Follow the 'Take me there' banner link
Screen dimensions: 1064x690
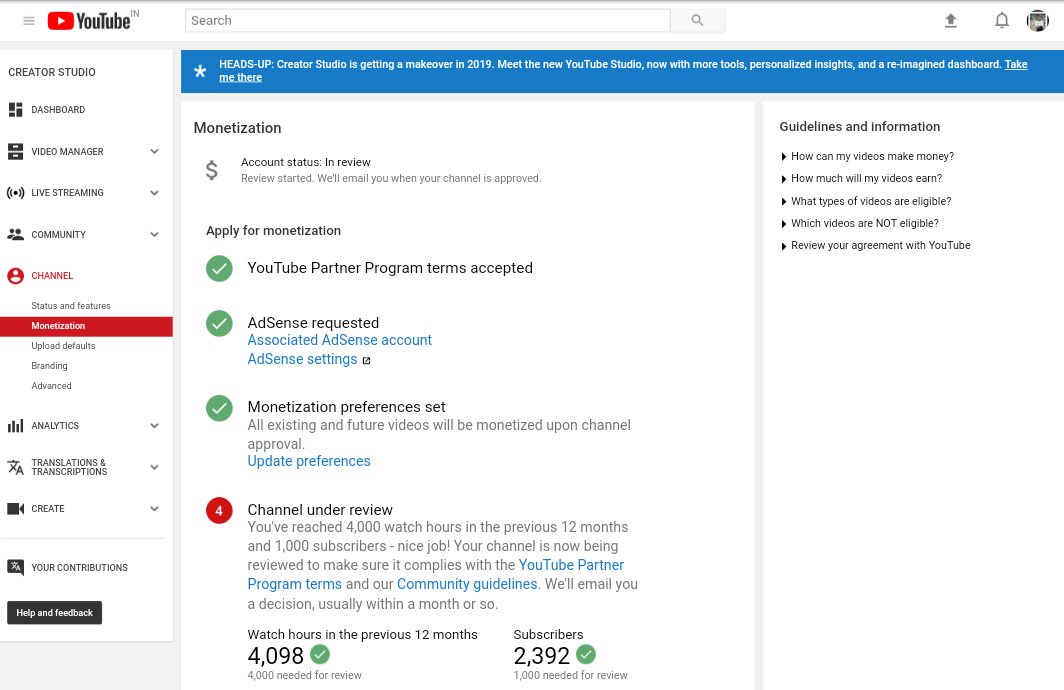pos(1016,64)
